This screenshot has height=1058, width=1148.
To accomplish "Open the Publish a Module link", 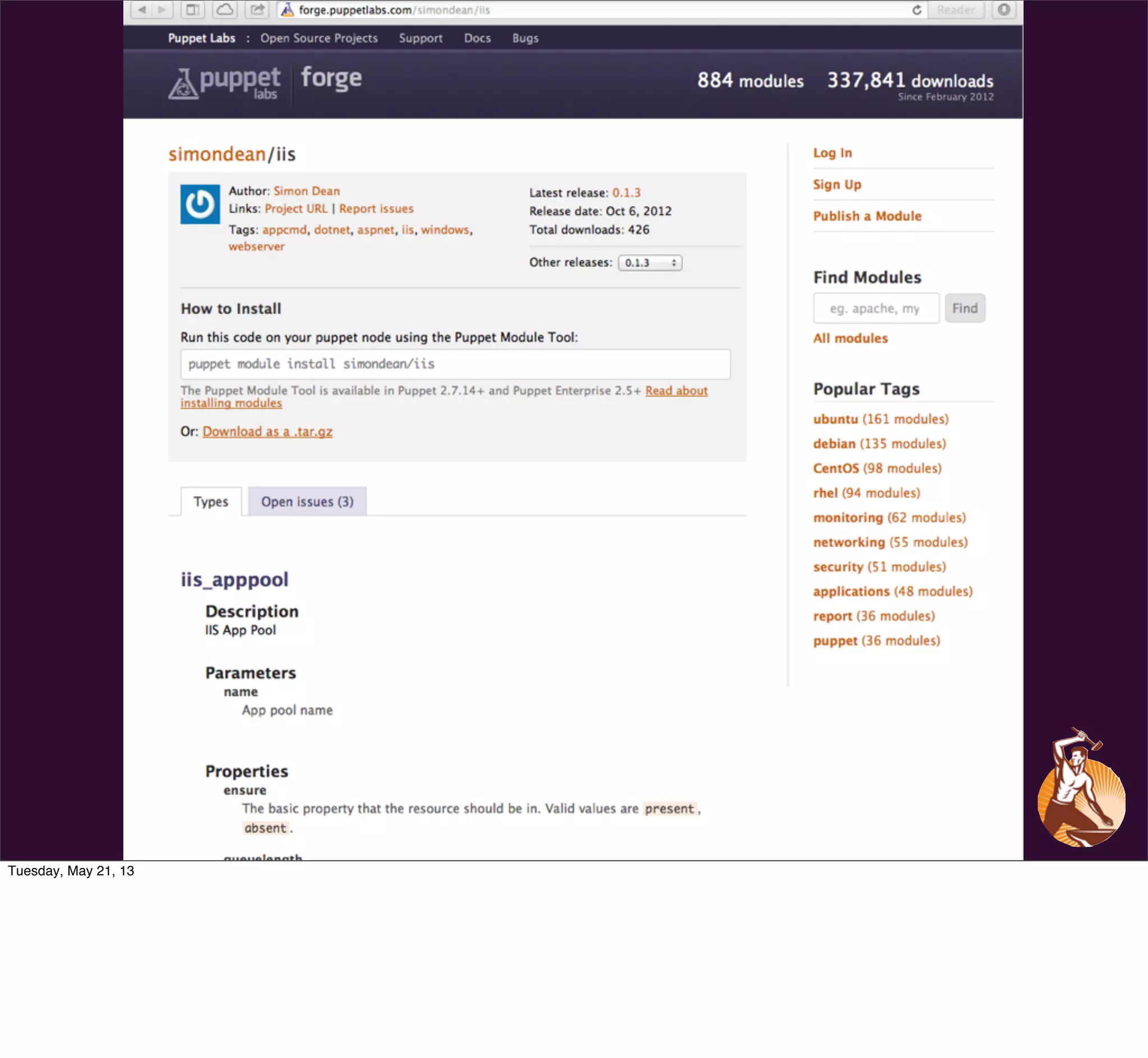I will tap(867, 216).
